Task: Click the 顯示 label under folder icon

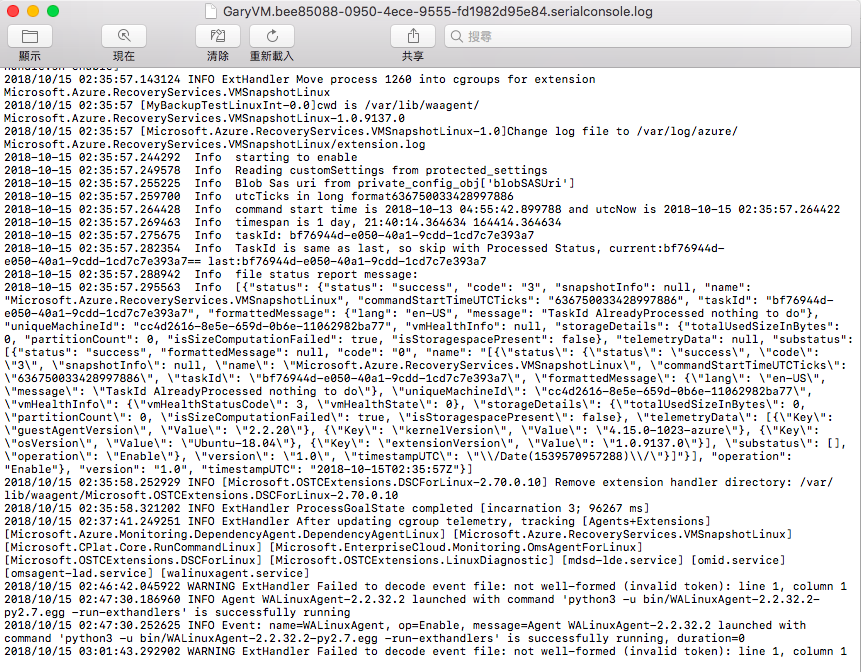Action: [x=30, y=56]
